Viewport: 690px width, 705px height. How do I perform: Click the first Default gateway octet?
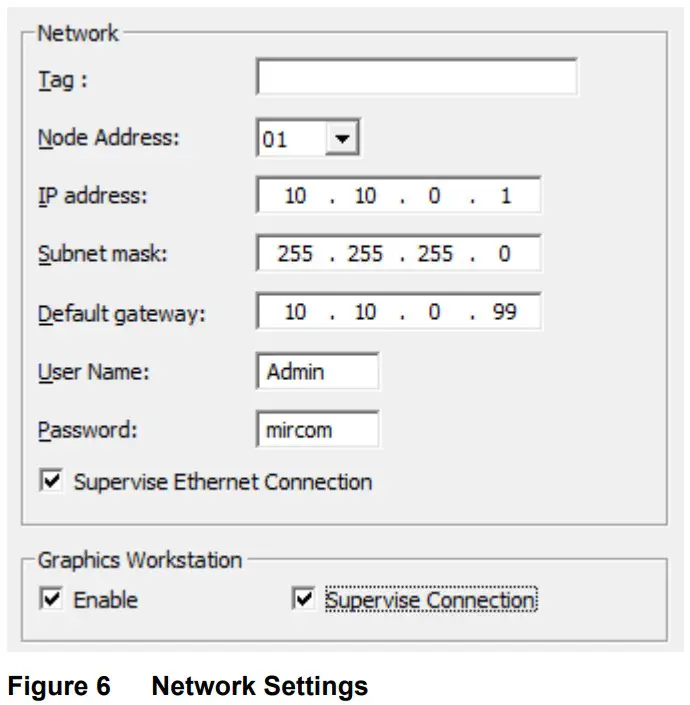click(295, 312)
